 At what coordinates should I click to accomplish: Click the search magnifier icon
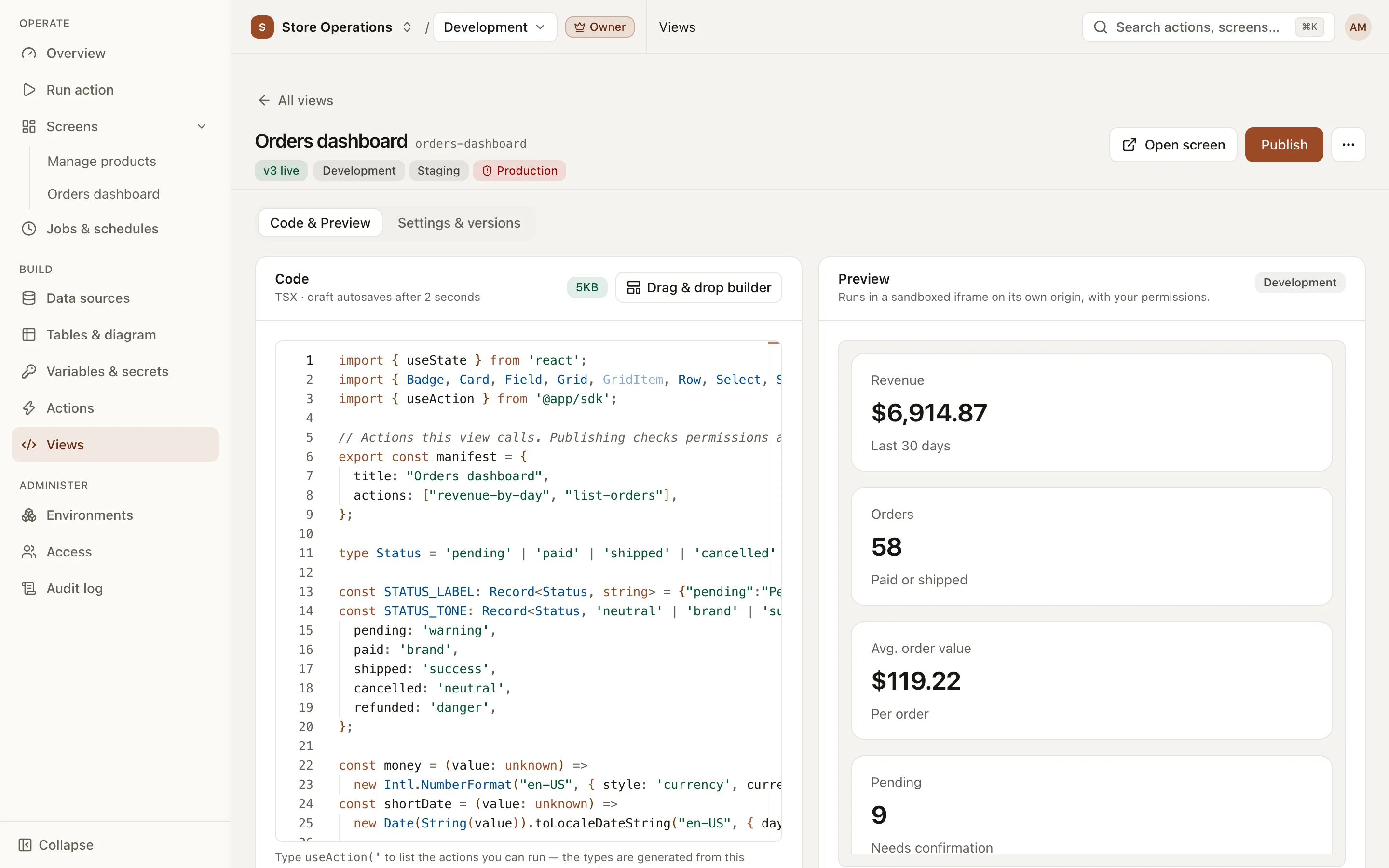[x=1100, y=27]
